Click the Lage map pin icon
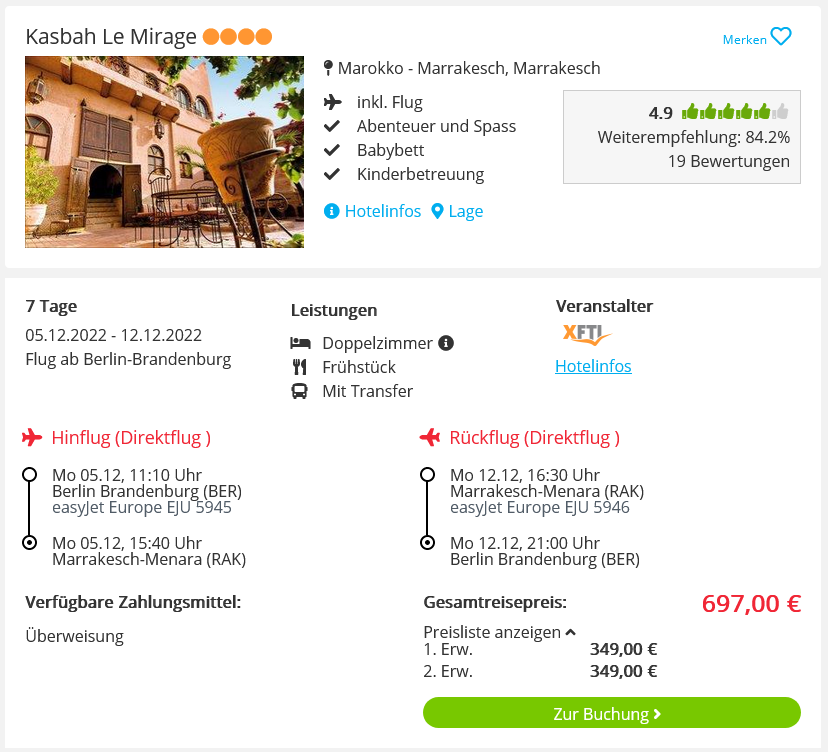 click(x=437, y=211)
